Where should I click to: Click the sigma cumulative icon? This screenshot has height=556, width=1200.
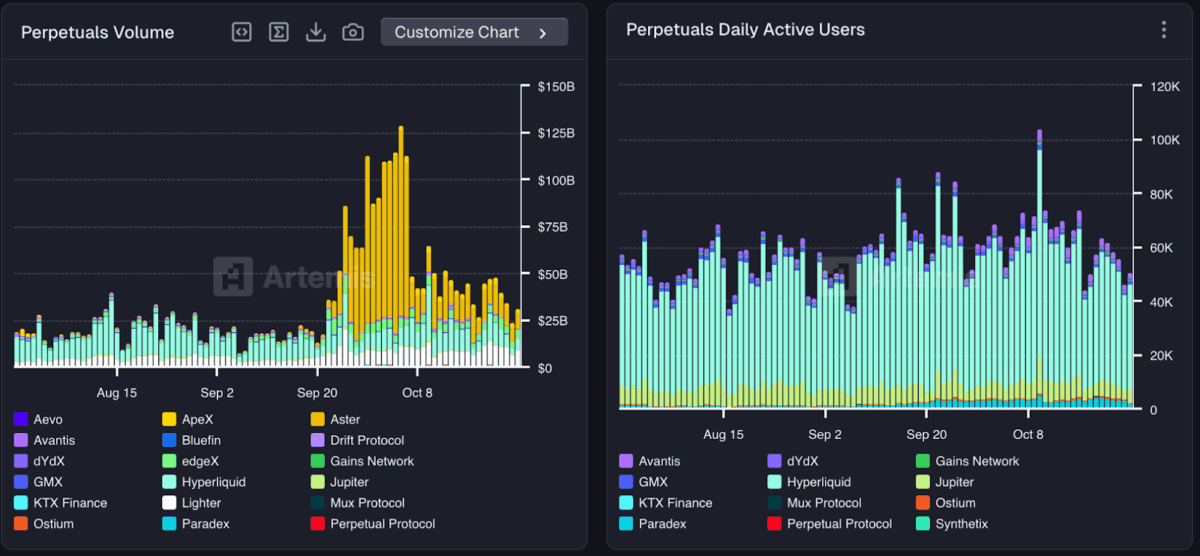279,32
